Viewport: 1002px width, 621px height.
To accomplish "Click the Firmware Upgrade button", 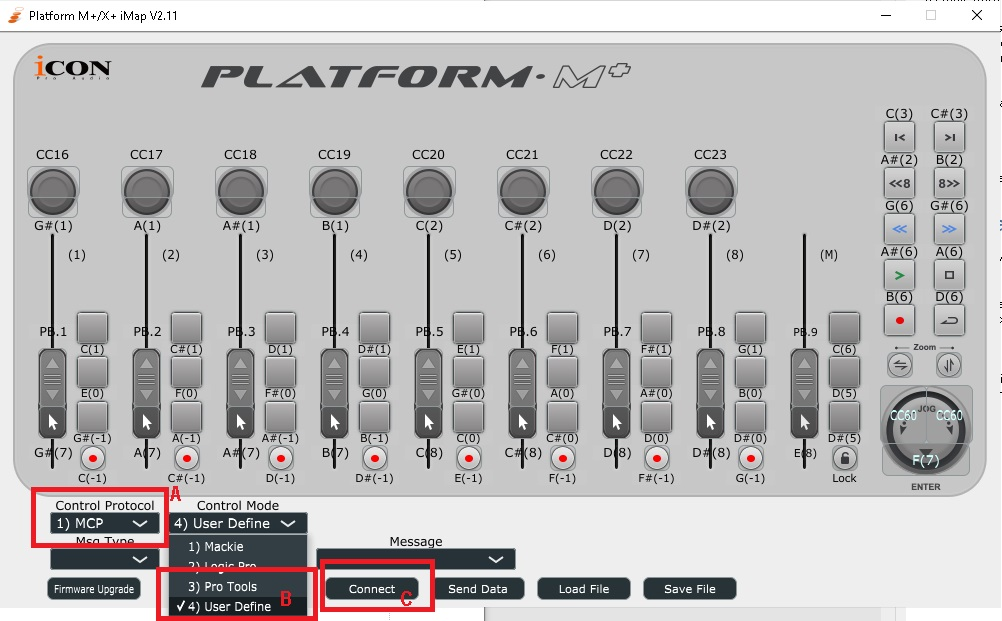I will [94, 589].
